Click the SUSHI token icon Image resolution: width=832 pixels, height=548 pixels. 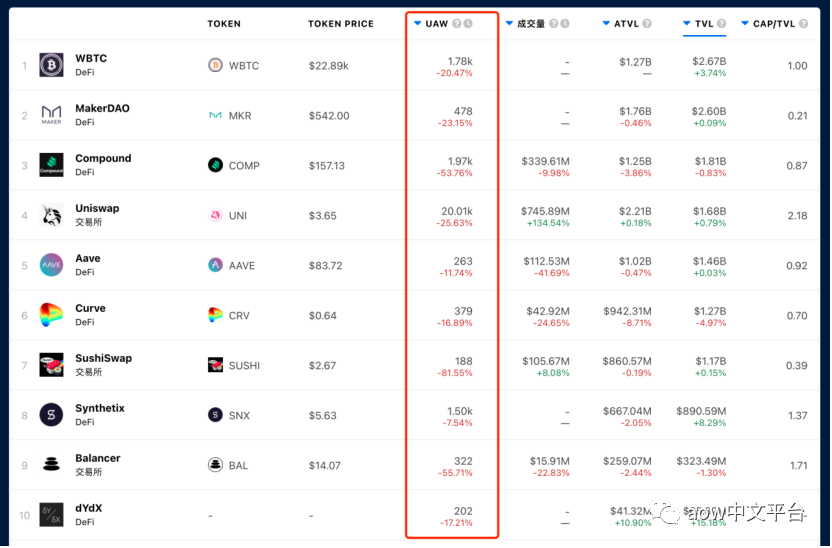[215, 365]
